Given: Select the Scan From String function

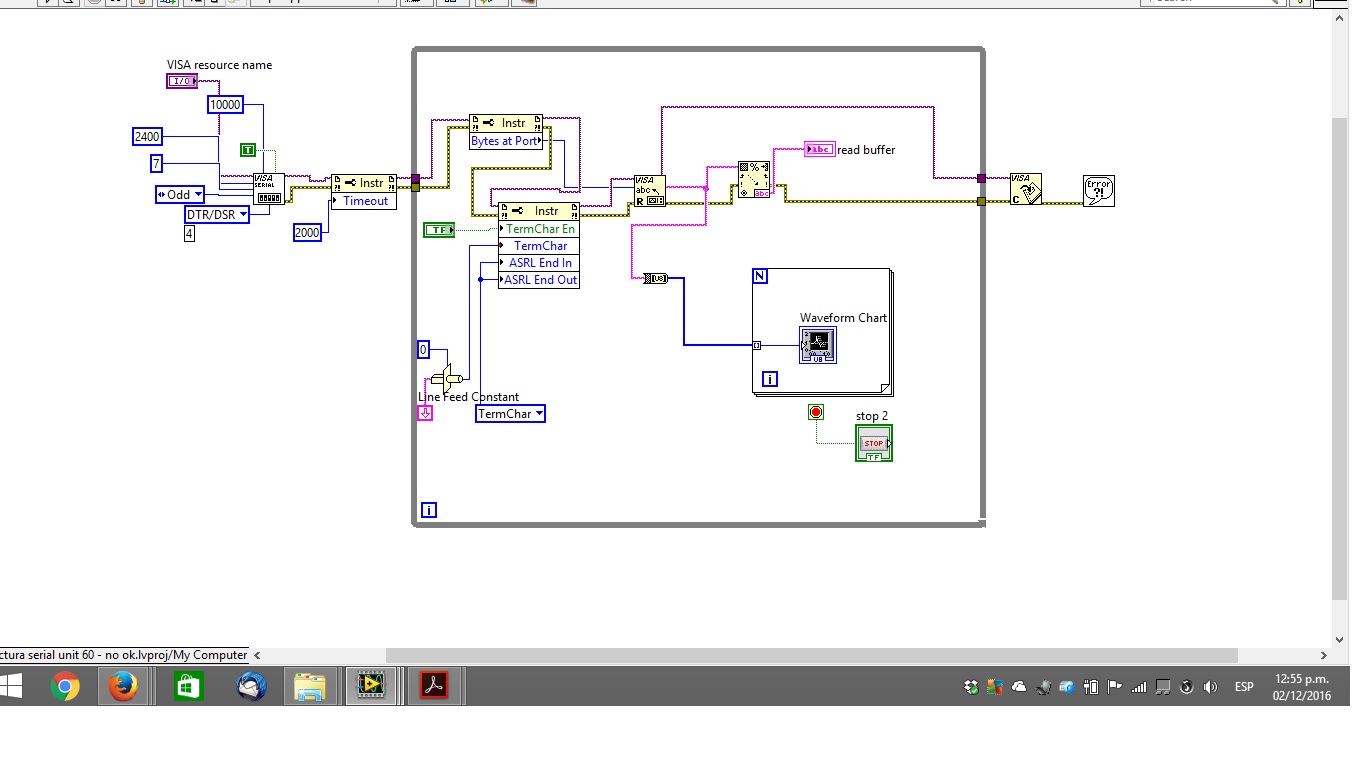Looking at the screenshot, I should [x=755, y=180].
